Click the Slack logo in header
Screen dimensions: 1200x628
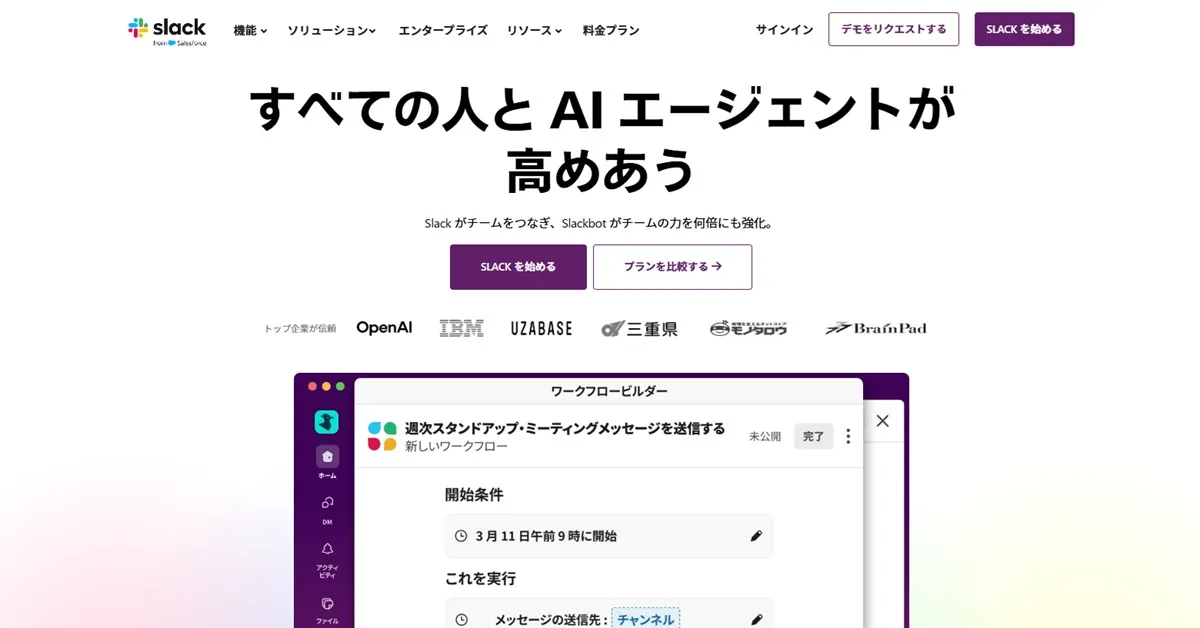point(167,31)
